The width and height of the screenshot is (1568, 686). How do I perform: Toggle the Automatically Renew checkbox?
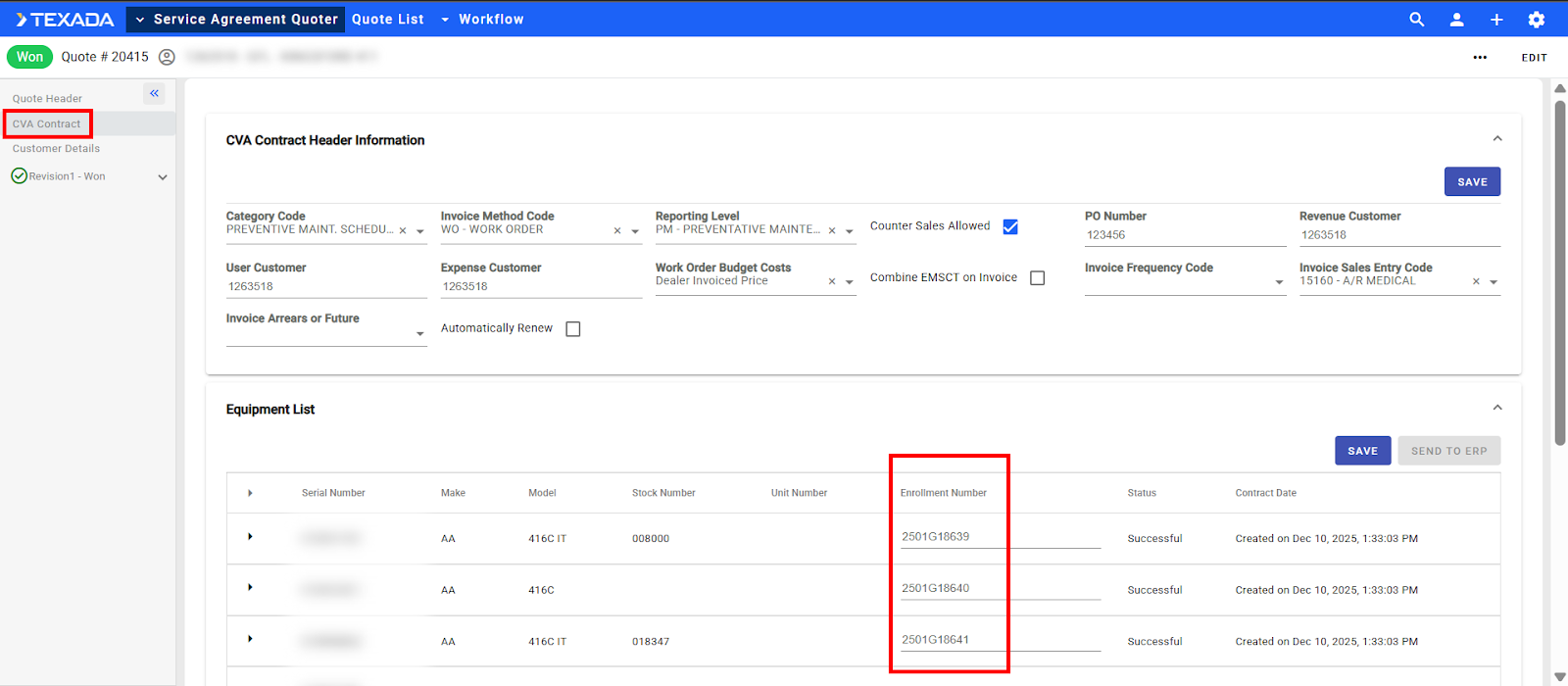(573, 329)
